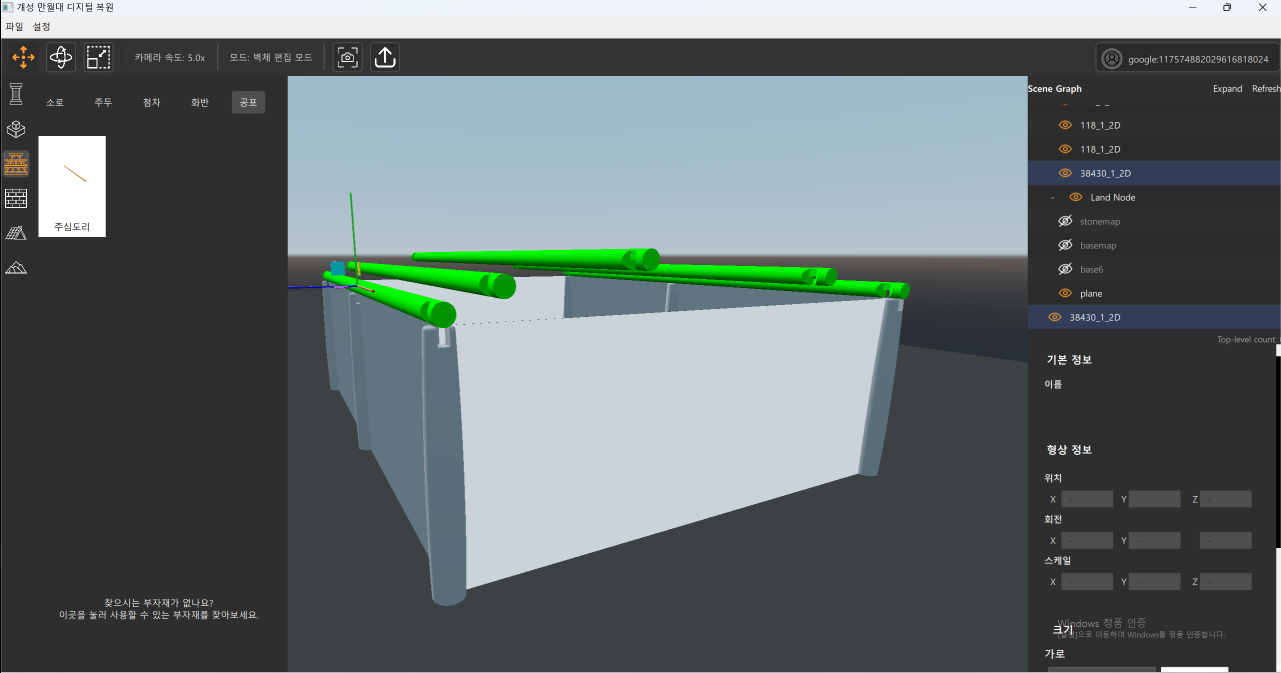
Task: Select the move/translate tool
Action: pyautogui.click(x=23, y=57)
